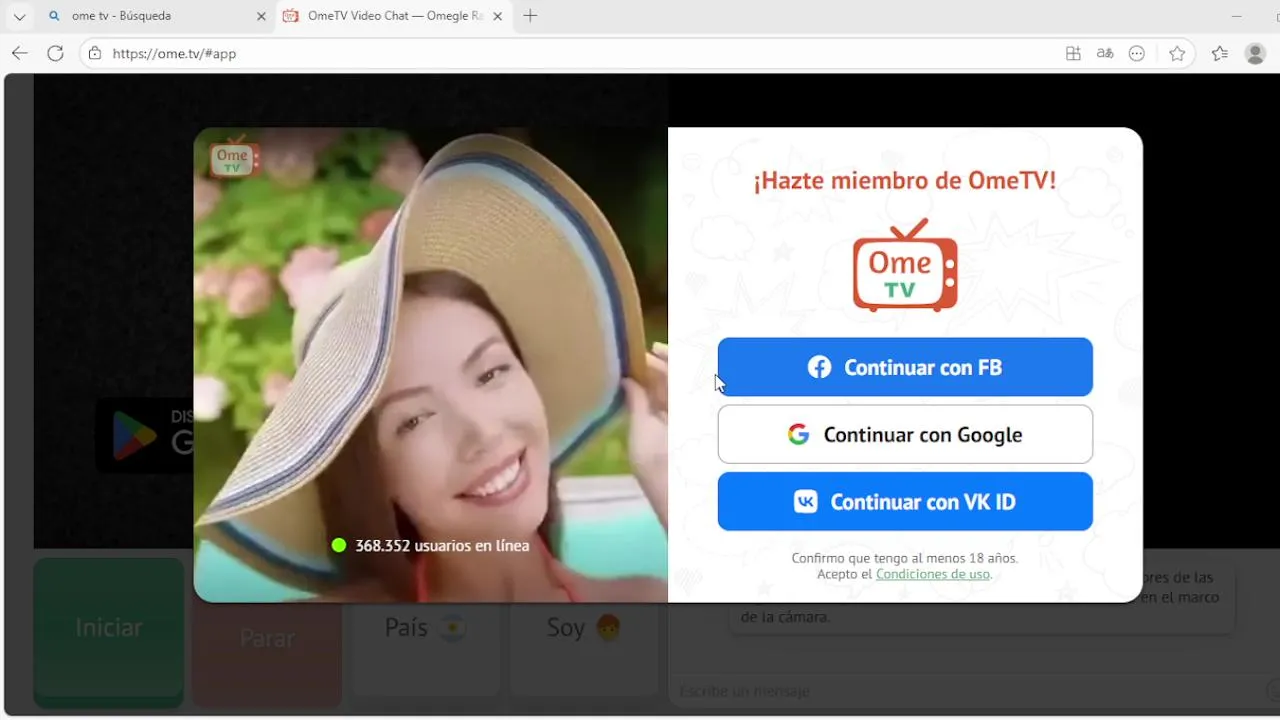Open the favorites list icon
This screenshot has height=720, width=1280.
tap(1219, 54)
